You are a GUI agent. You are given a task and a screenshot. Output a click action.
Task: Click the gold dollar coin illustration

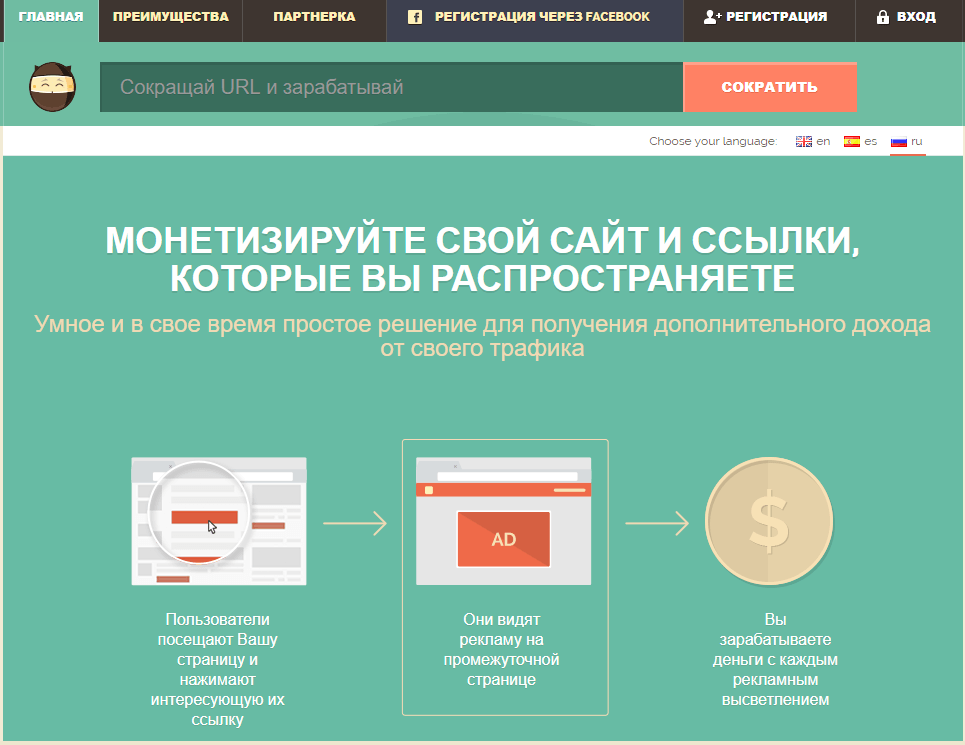pyautogui.click(x=768, y=521)
